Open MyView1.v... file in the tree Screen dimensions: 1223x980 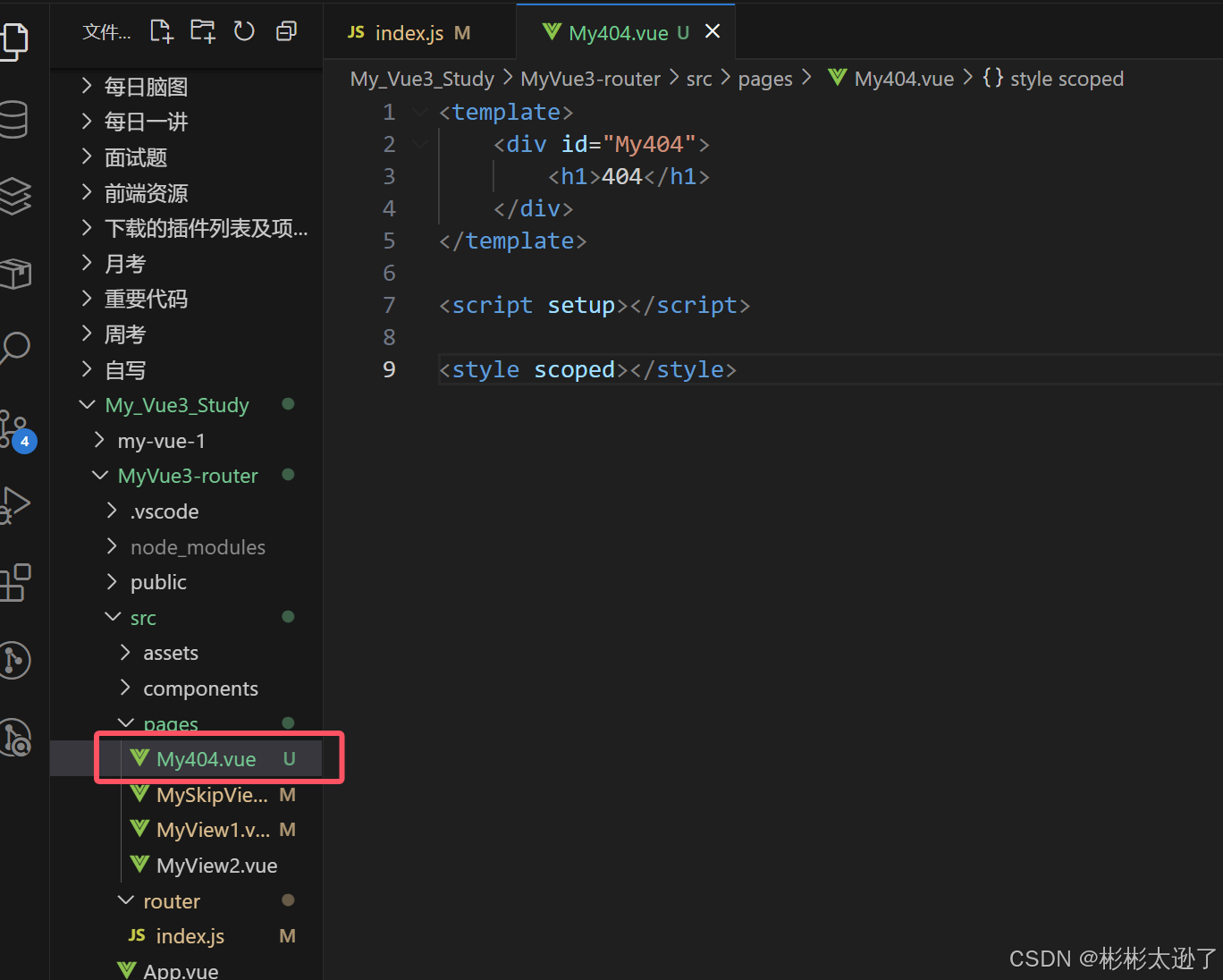tap(186, 830)
